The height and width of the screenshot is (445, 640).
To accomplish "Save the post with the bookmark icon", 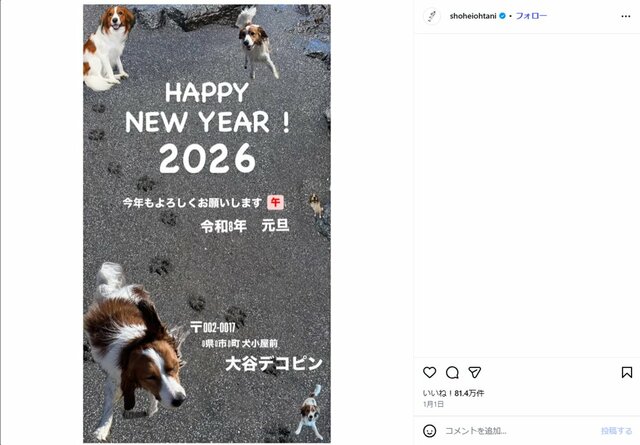I will 627,372.
